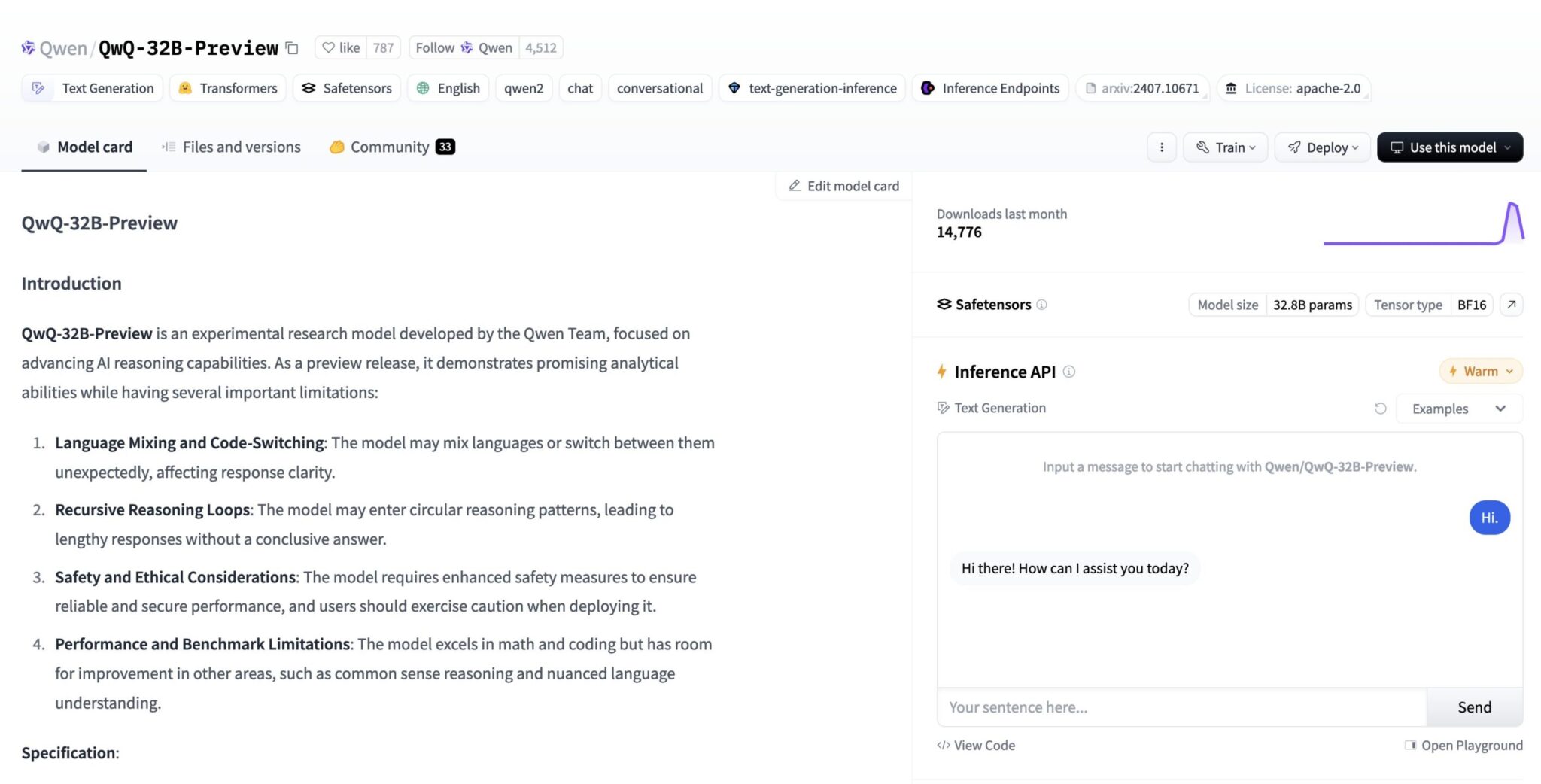Follow the Qwen organization
The image size is (1541, 784).
464,48
